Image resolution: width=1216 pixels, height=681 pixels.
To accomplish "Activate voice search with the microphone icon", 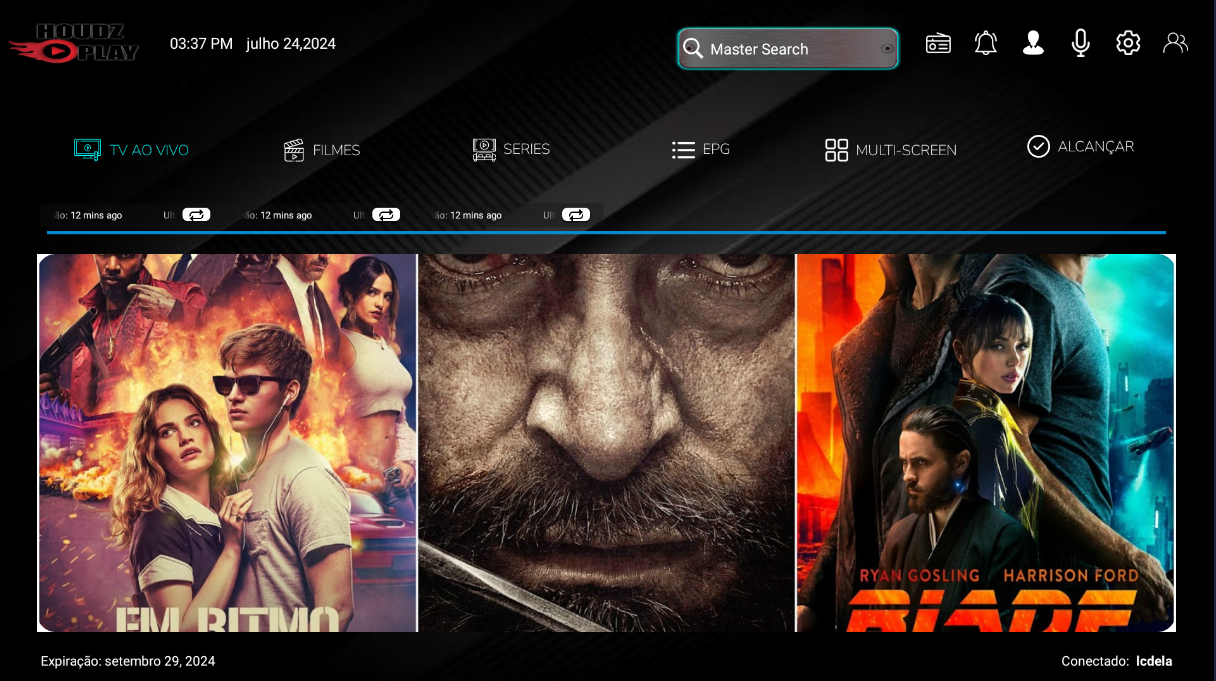I will point(1080,43).
